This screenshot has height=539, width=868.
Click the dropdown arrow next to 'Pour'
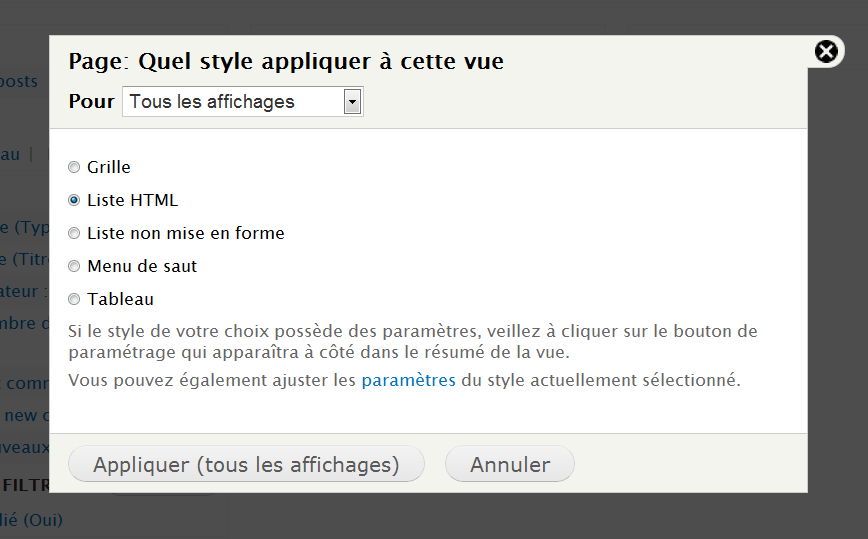[351, 102]
